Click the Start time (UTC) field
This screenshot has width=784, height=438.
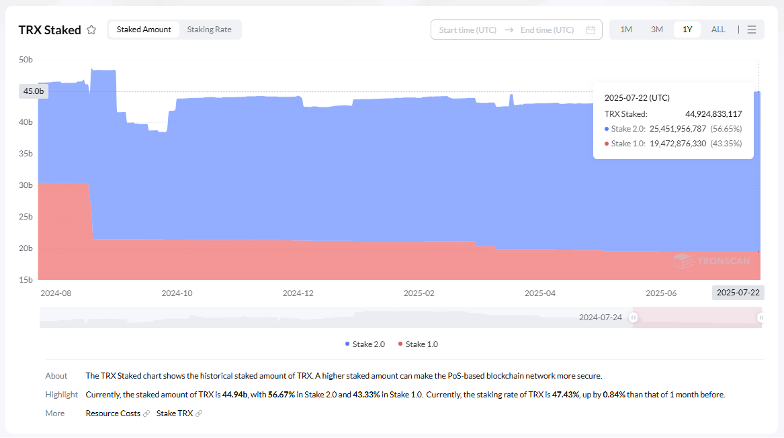[468, 30]
